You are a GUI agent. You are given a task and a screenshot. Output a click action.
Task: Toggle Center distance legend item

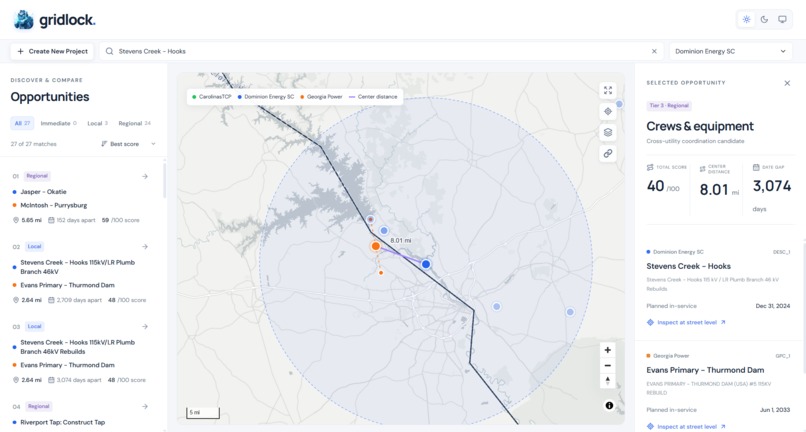373,97
